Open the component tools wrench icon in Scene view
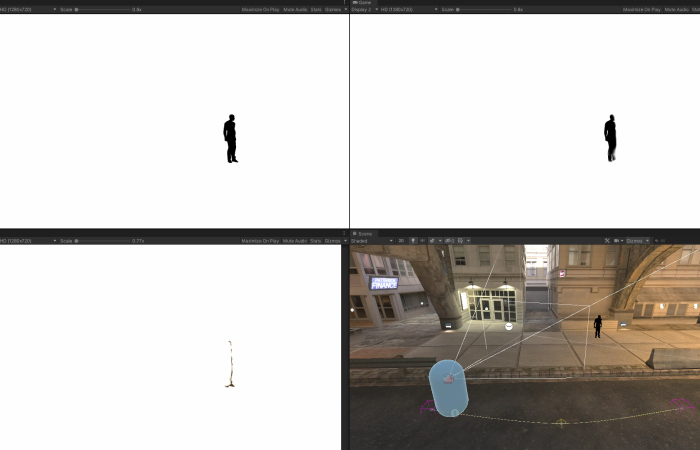This screenshot has height=450, width=700. pos(608,241)
